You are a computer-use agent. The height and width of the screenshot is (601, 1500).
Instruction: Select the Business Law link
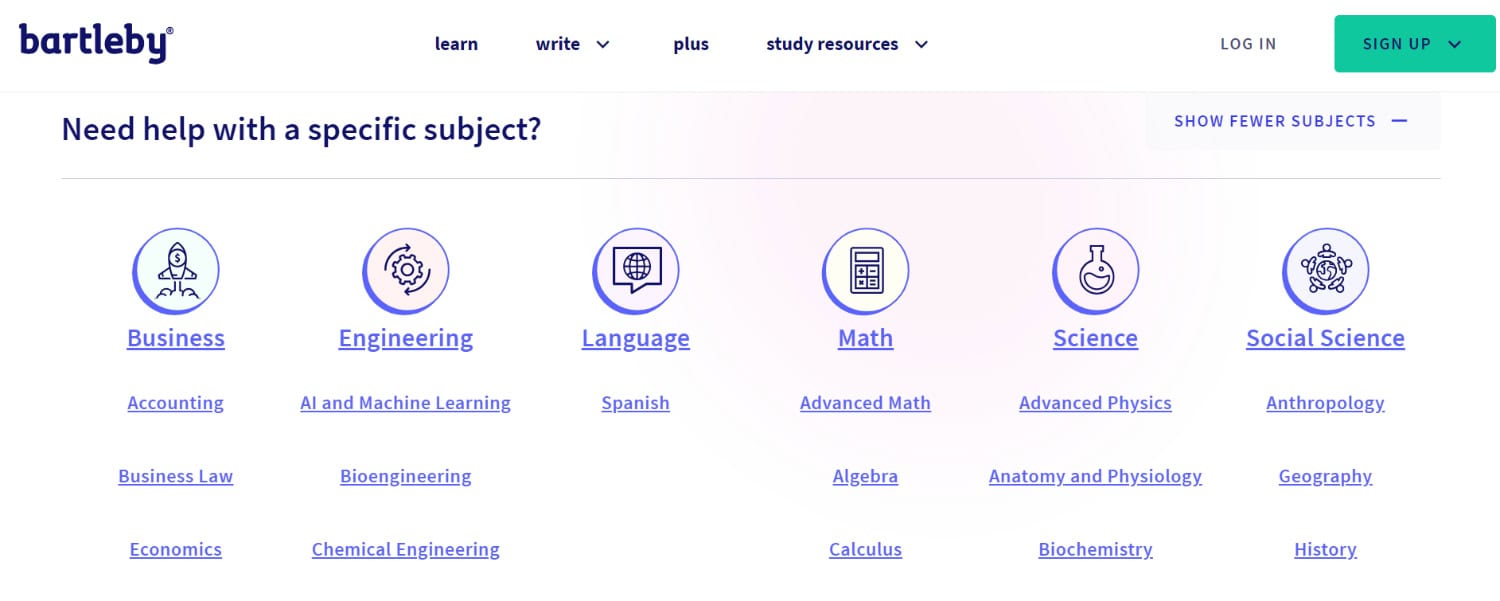[176, 476]
